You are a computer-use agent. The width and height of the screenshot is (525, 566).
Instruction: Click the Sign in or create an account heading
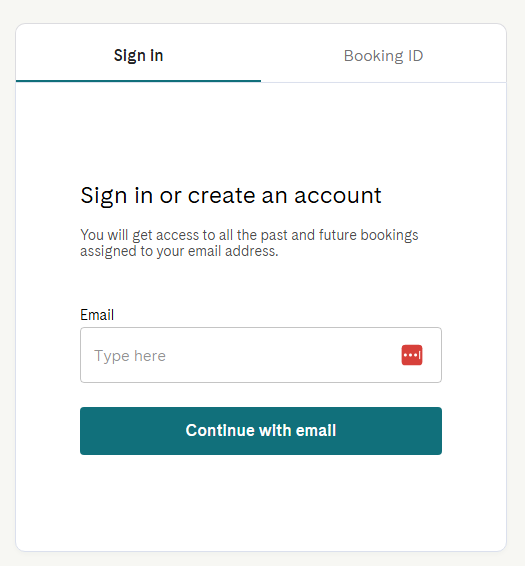[231, 196]
